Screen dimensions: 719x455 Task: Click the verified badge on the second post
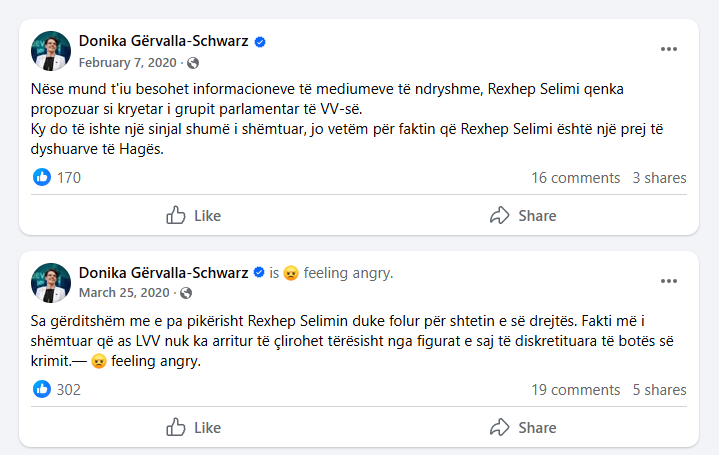click(x=260, y=272)
